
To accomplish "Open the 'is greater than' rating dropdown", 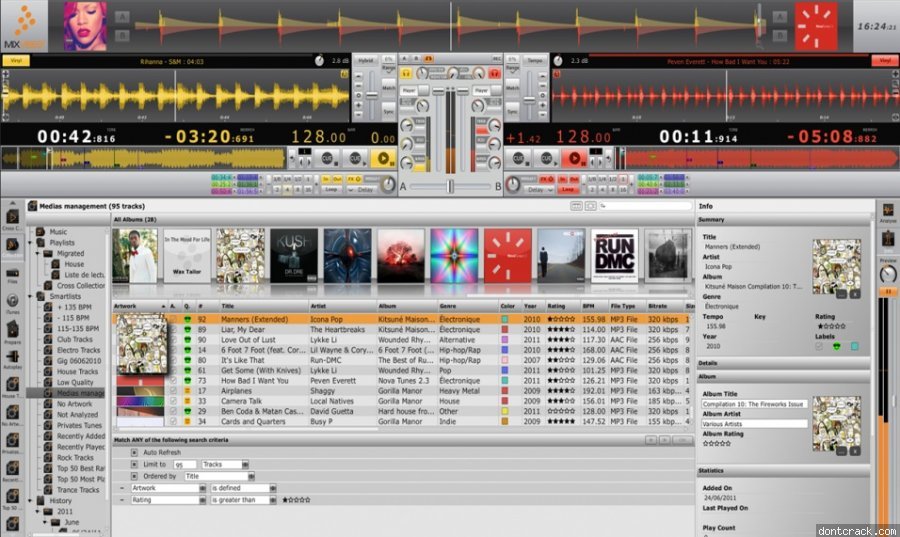I will (x=240, y=500).
